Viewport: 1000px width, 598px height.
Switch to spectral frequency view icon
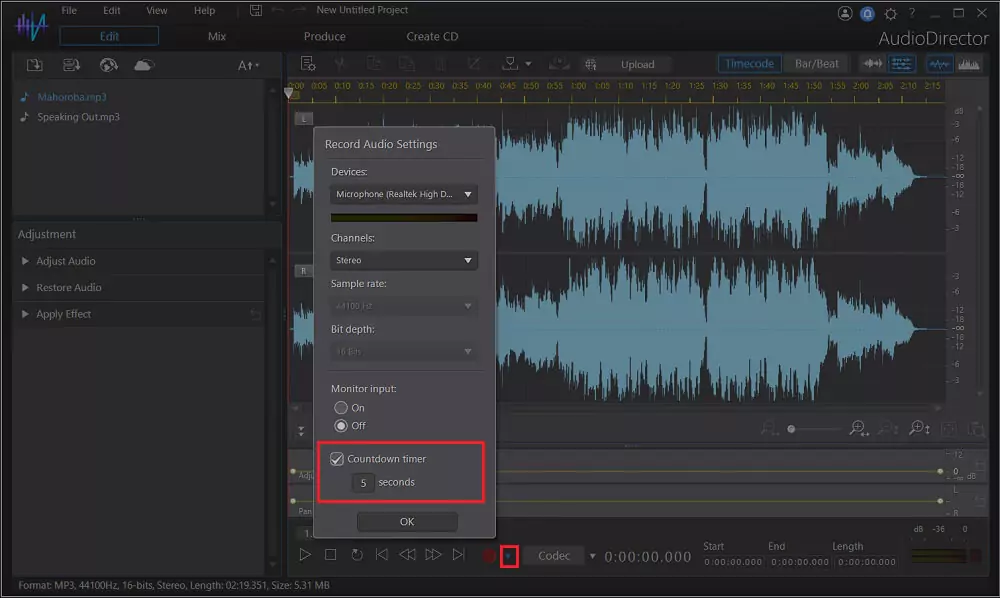tap(968, 62)
